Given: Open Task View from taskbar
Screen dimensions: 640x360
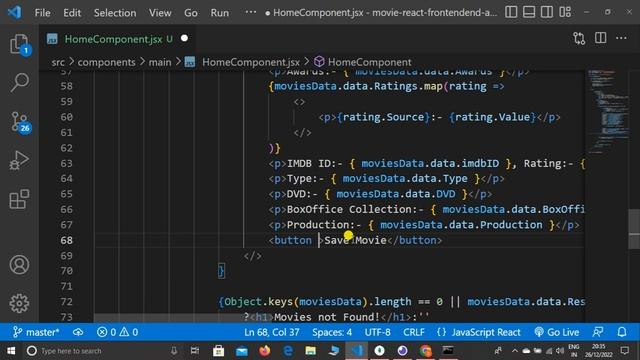Looking at the screenshot, I should click(195, 351).
